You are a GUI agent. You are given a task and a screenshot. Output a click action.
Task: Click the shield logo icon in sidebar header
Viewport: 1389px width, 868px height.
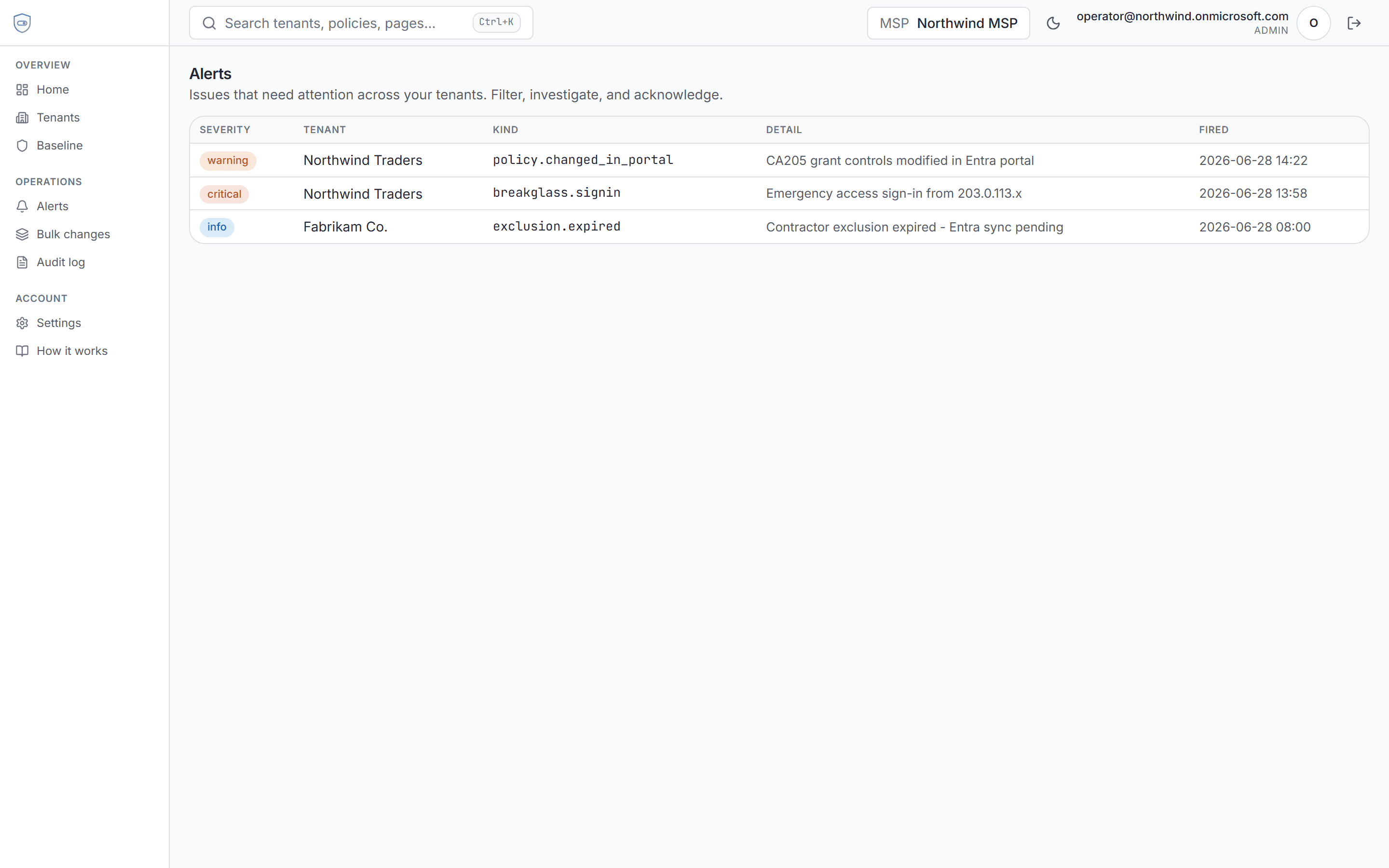click(x=22, y=23)
